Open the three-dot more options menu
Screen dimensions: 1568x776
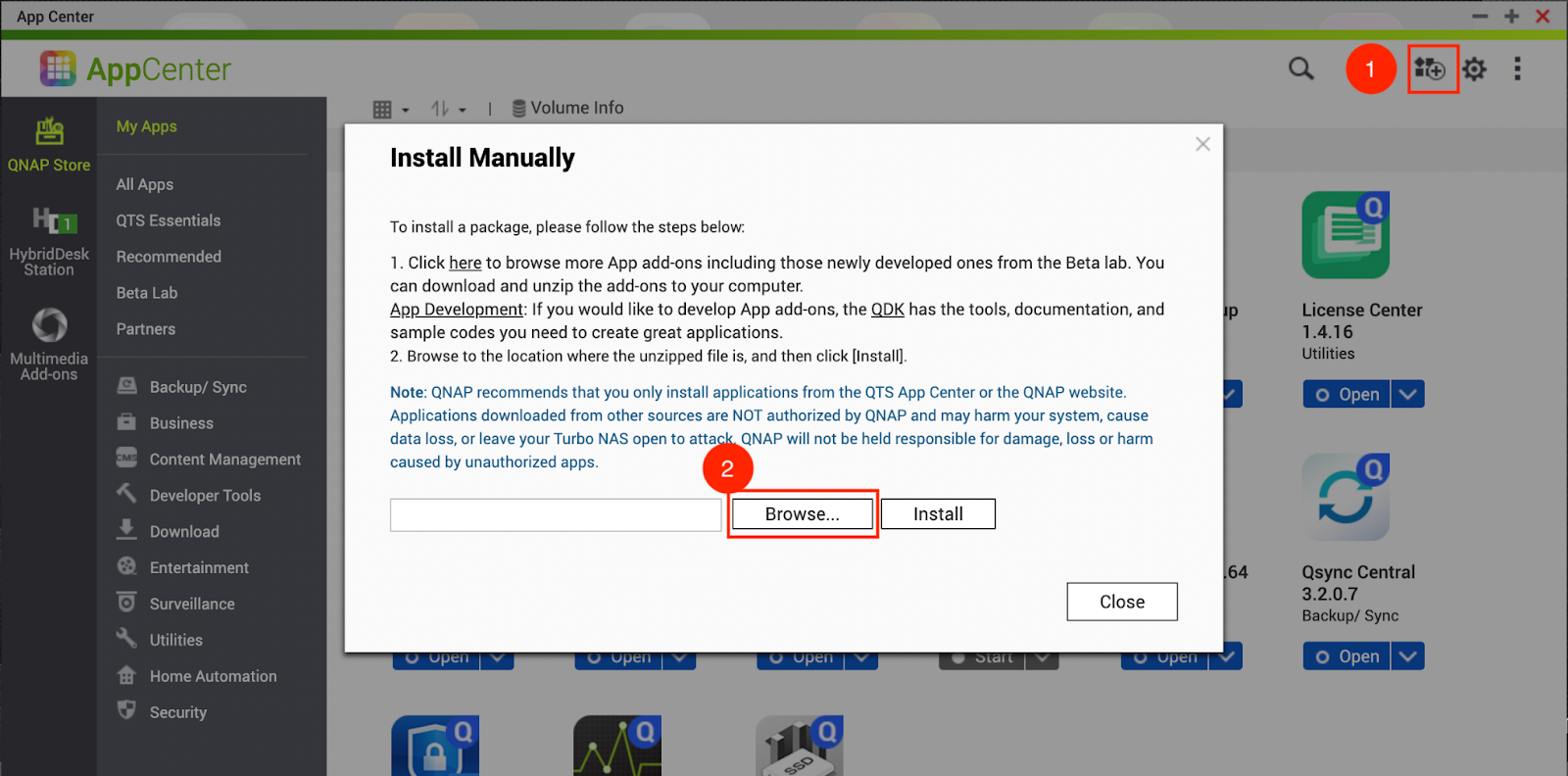click(x=1517, y=69)
